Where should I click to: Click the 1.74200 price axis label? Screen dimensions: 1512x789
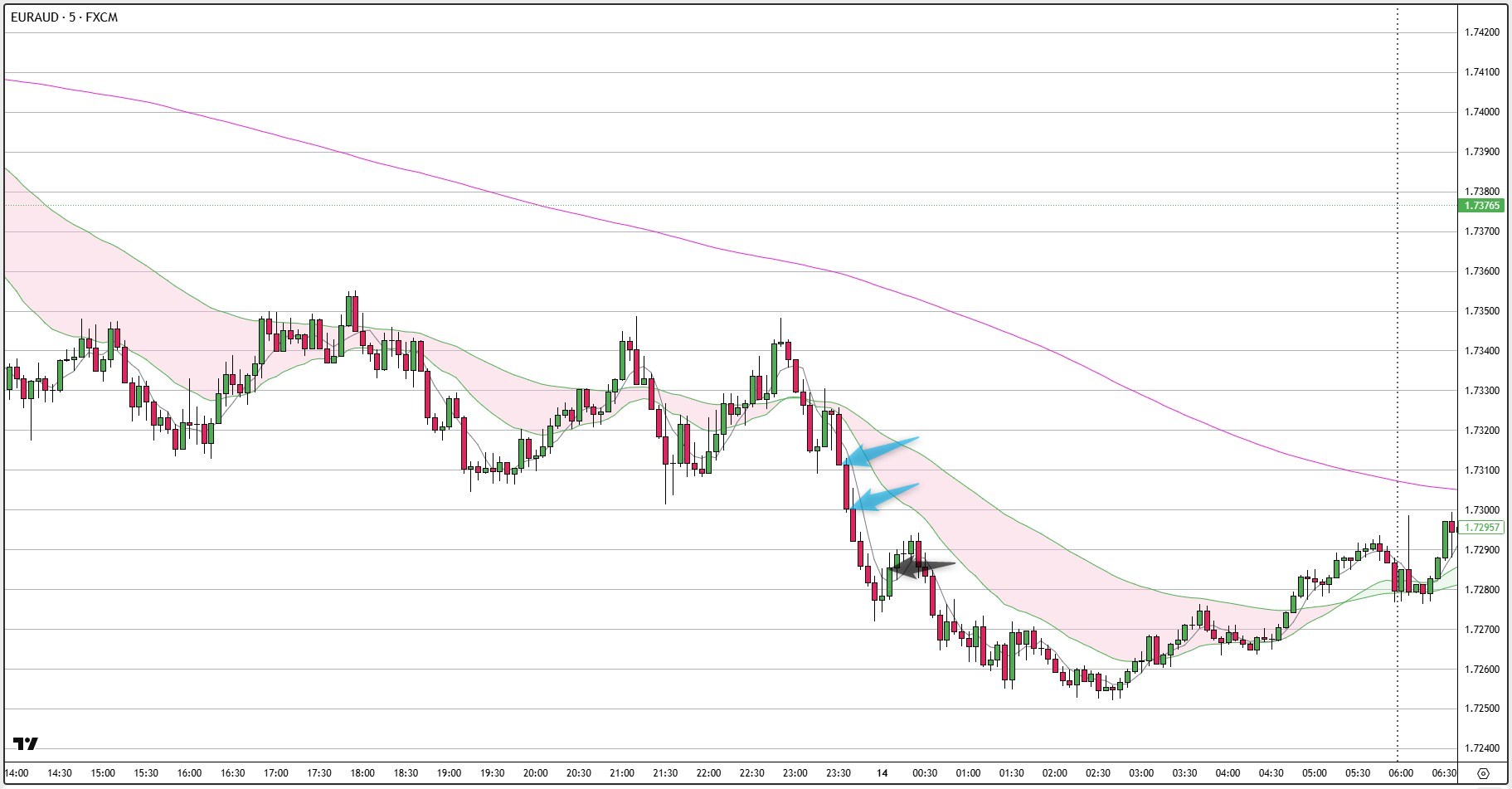1481,32
